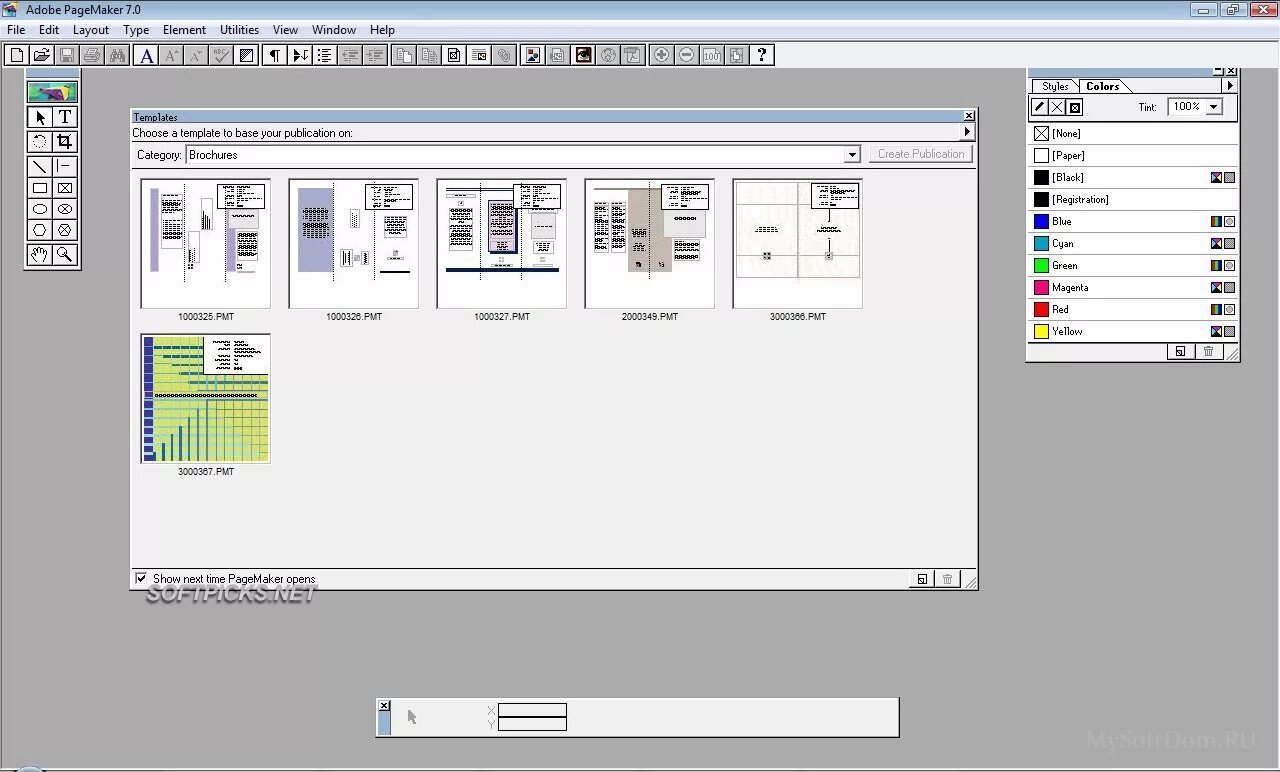Toggle Show next time PageMaker opens checkbox

141,578
